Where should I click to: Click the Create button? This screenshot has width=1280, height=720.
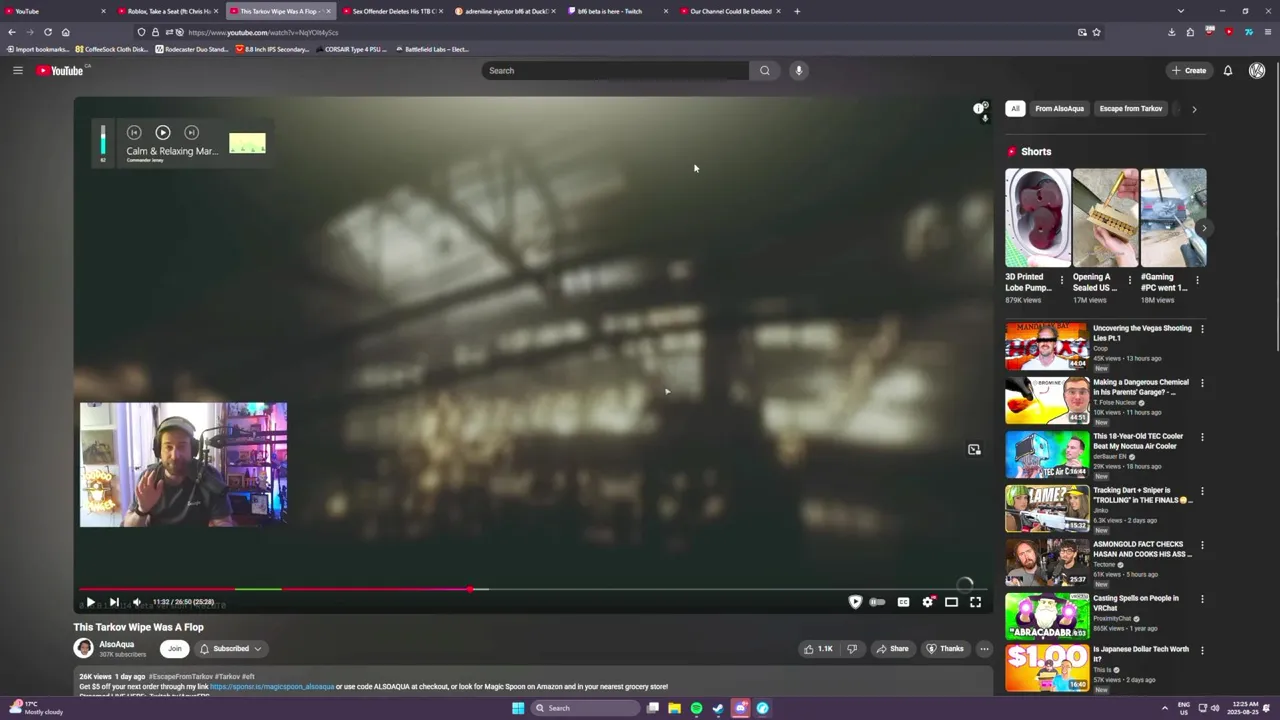1189,70
